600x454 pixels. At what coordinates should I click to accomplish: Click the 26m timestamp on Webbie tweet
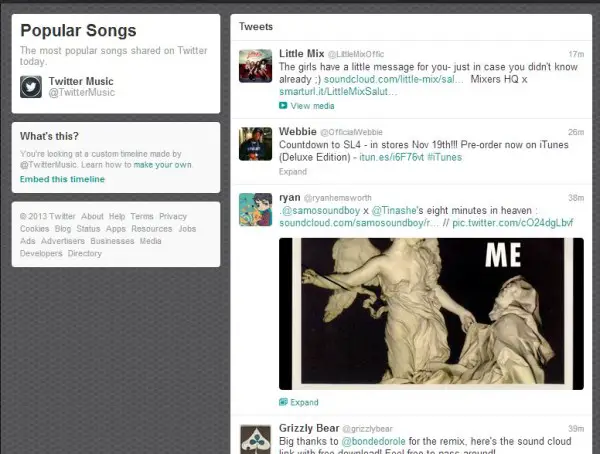pyautogui.click(x=576, y=132)
